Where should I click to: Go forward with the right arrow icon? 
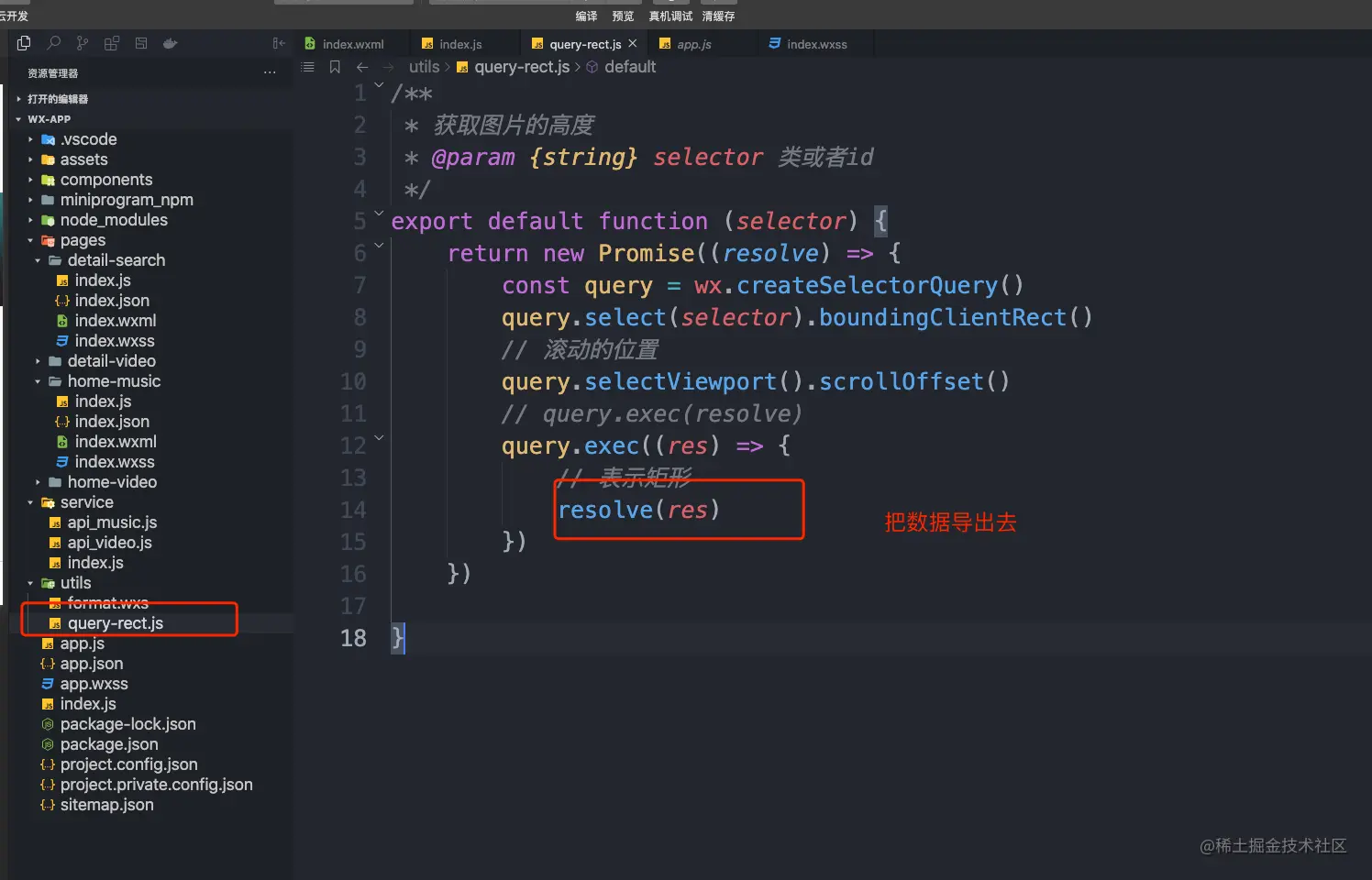[x=389, y=67]
